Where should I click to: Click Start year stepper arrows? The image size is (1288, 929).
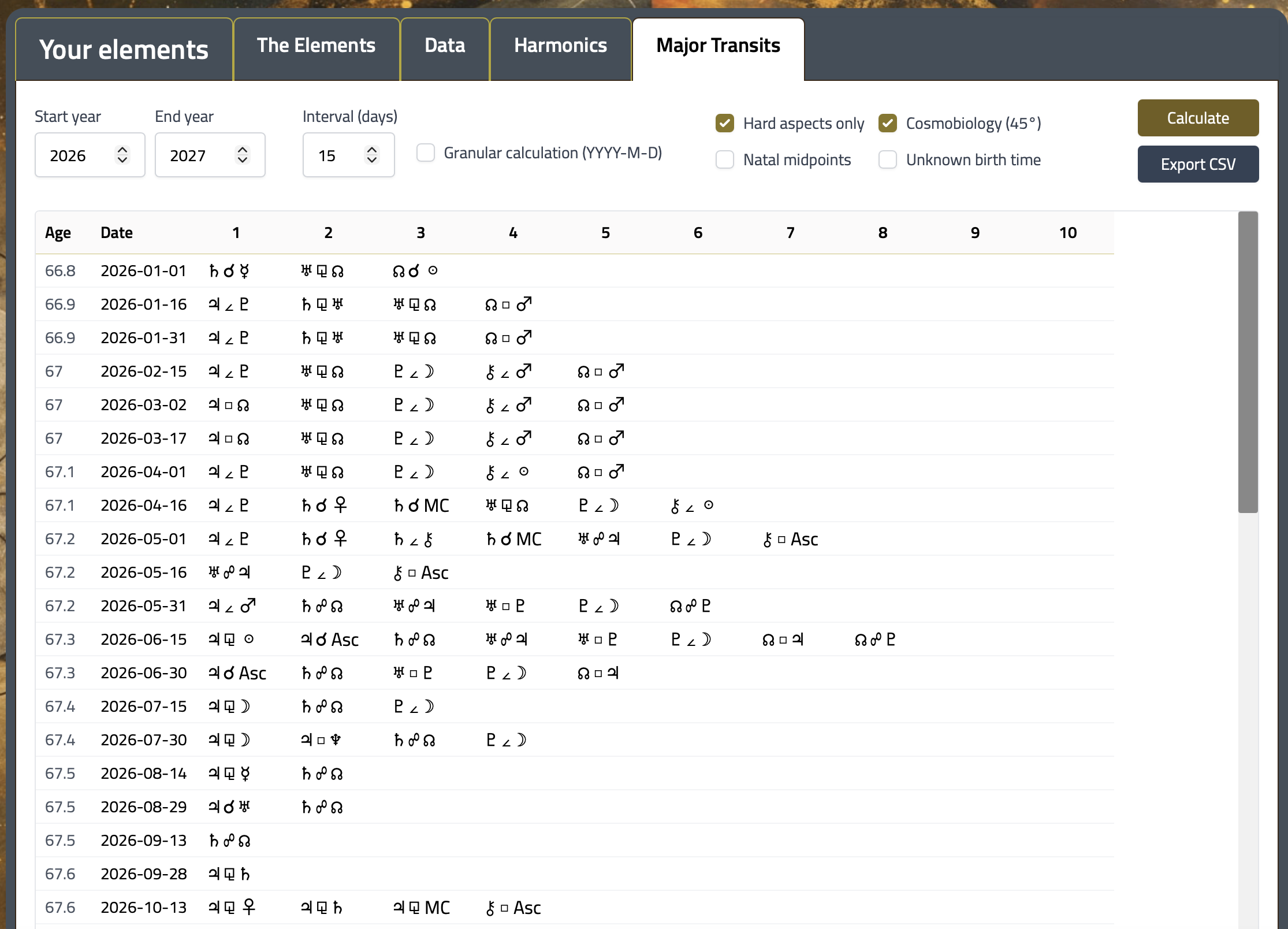[122, 155]
